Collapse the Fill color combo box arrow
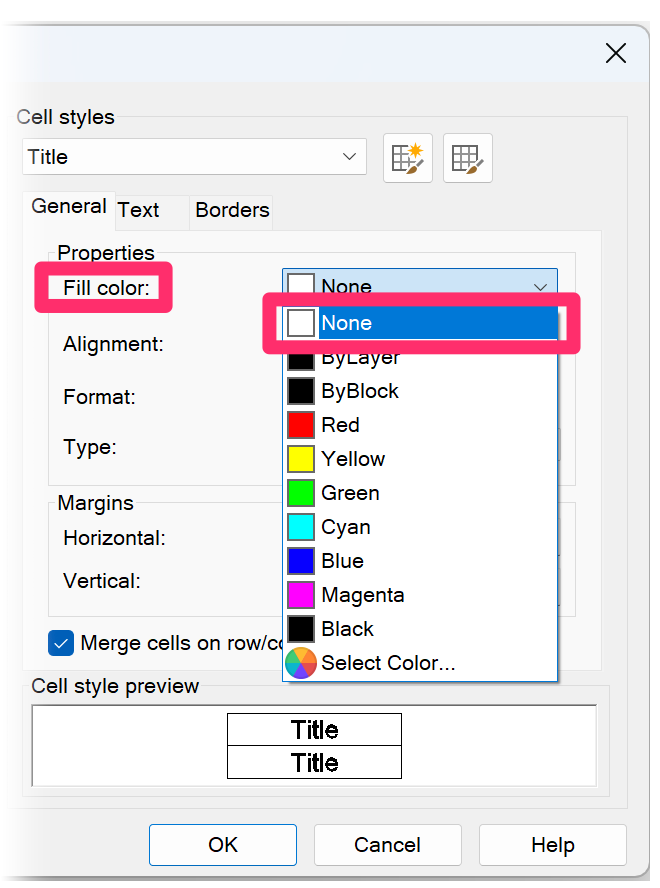The height and width of the screenshot is (888, 660). point(540,286)
